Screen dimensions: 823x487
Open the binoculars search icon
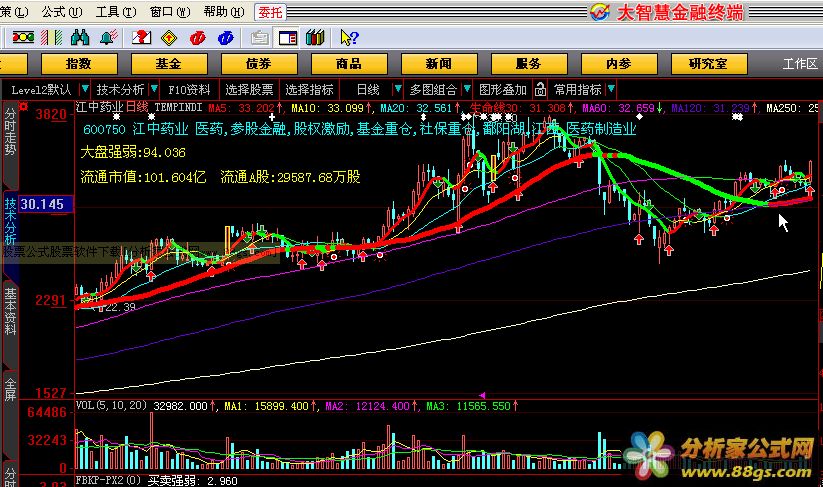[x=80, y=38]
